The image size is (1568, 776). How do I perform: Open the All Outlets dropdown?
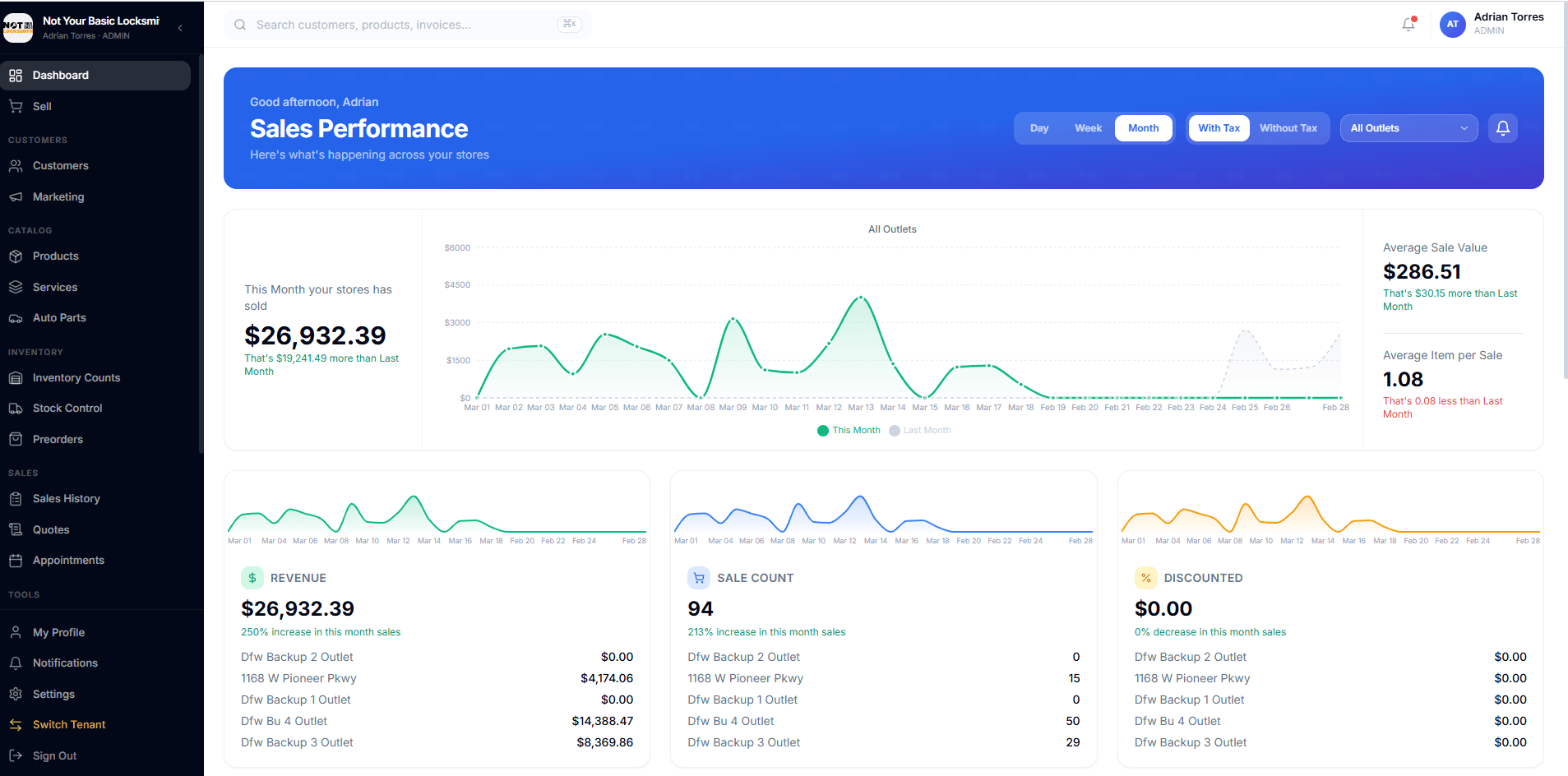1408,128
